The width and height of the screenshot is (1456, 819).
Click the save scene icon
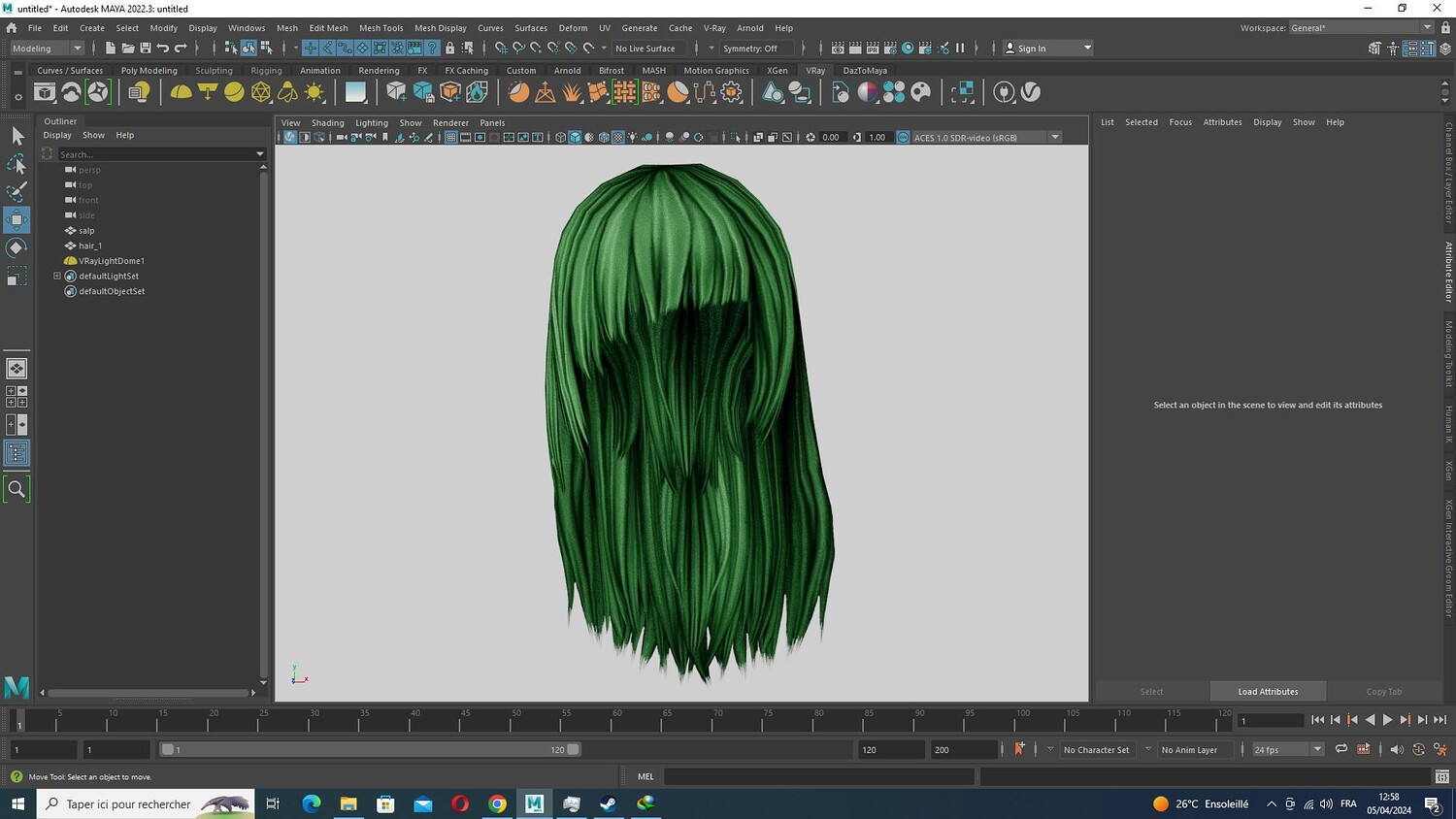[x=146, y=49]
